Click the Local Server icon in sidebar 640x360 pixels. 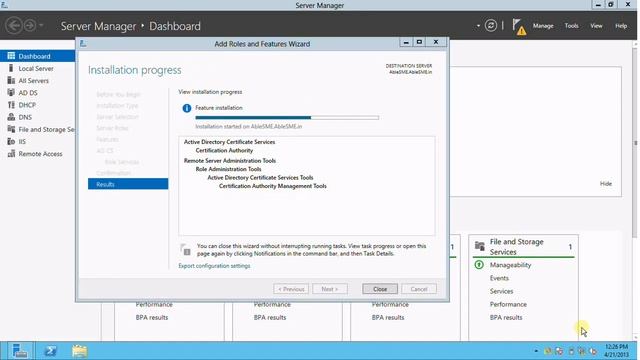click(11, 68)
